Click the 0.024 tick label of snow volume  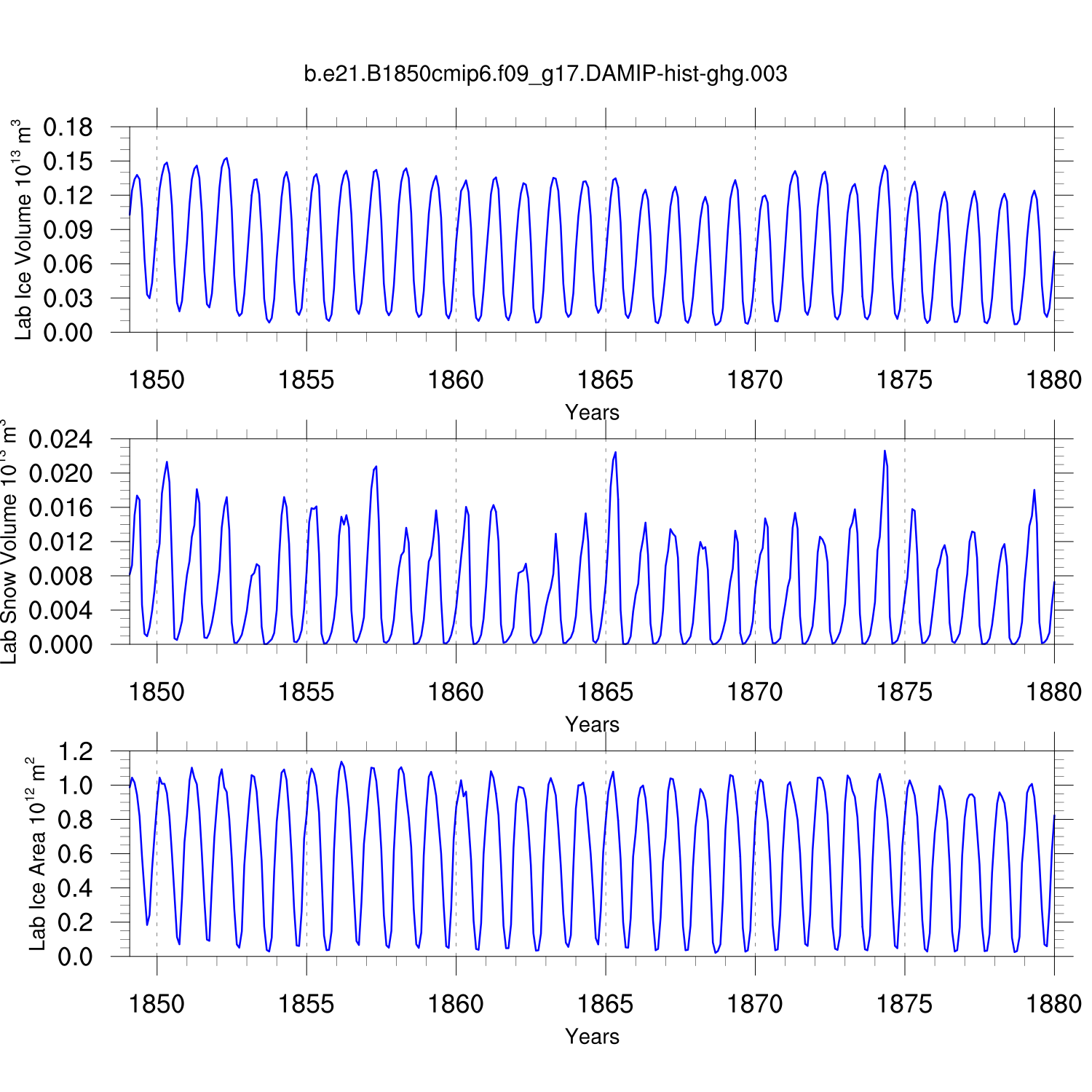[x=61, y=439]
